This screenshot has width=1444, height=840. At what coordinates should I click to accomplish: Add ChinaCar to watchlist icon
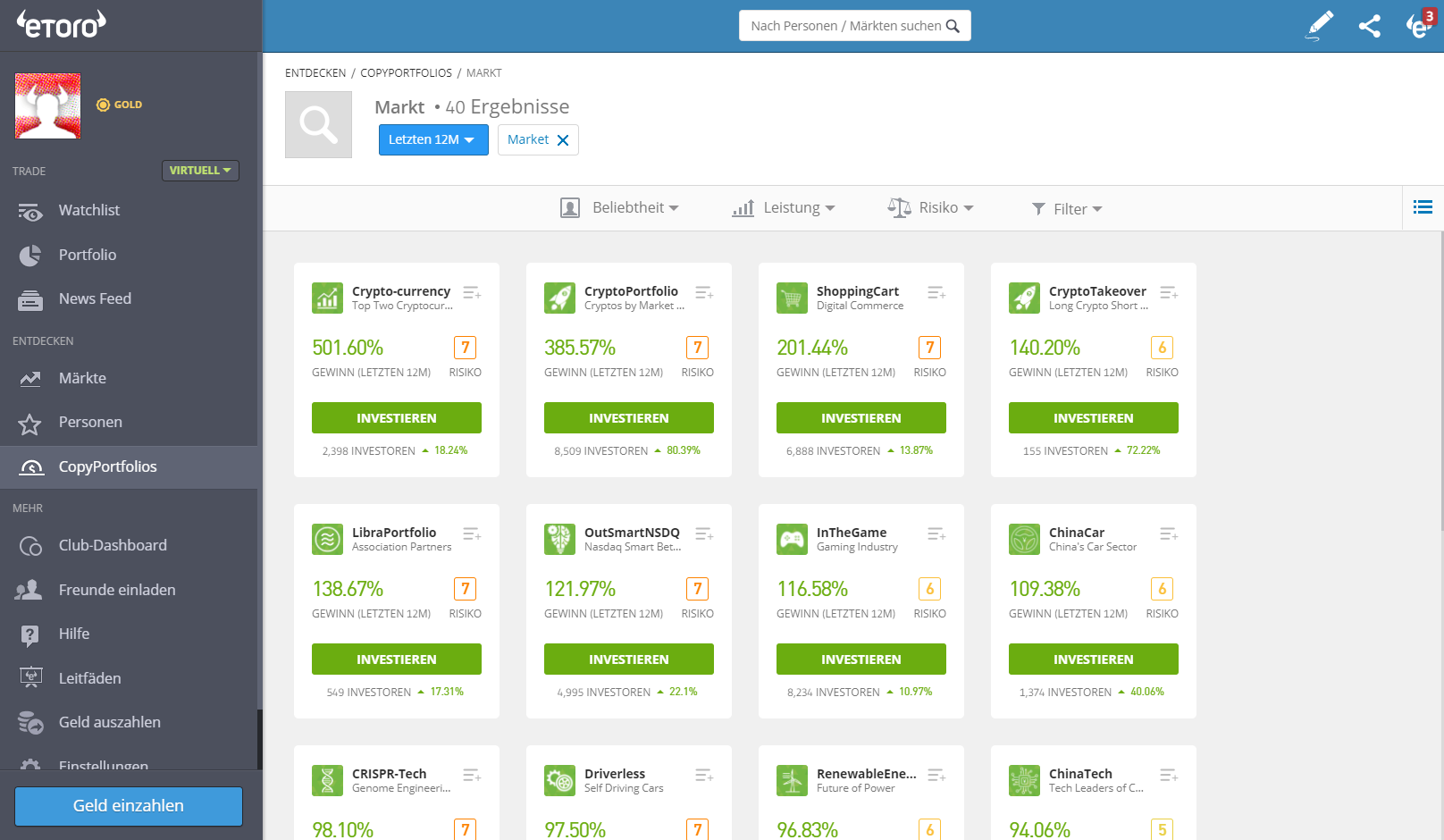coord(1169,533)
